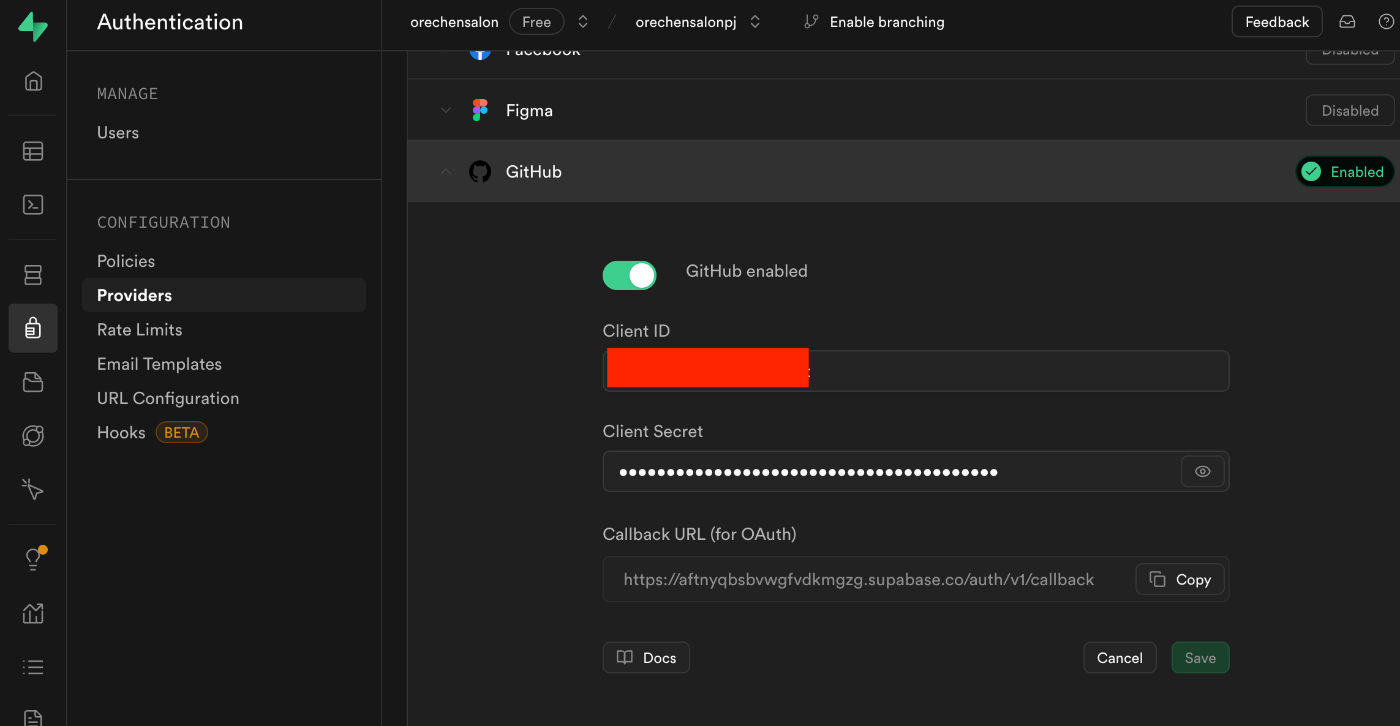Click the Feedback button
The image size is (1400, 726).
(1277, 22)
